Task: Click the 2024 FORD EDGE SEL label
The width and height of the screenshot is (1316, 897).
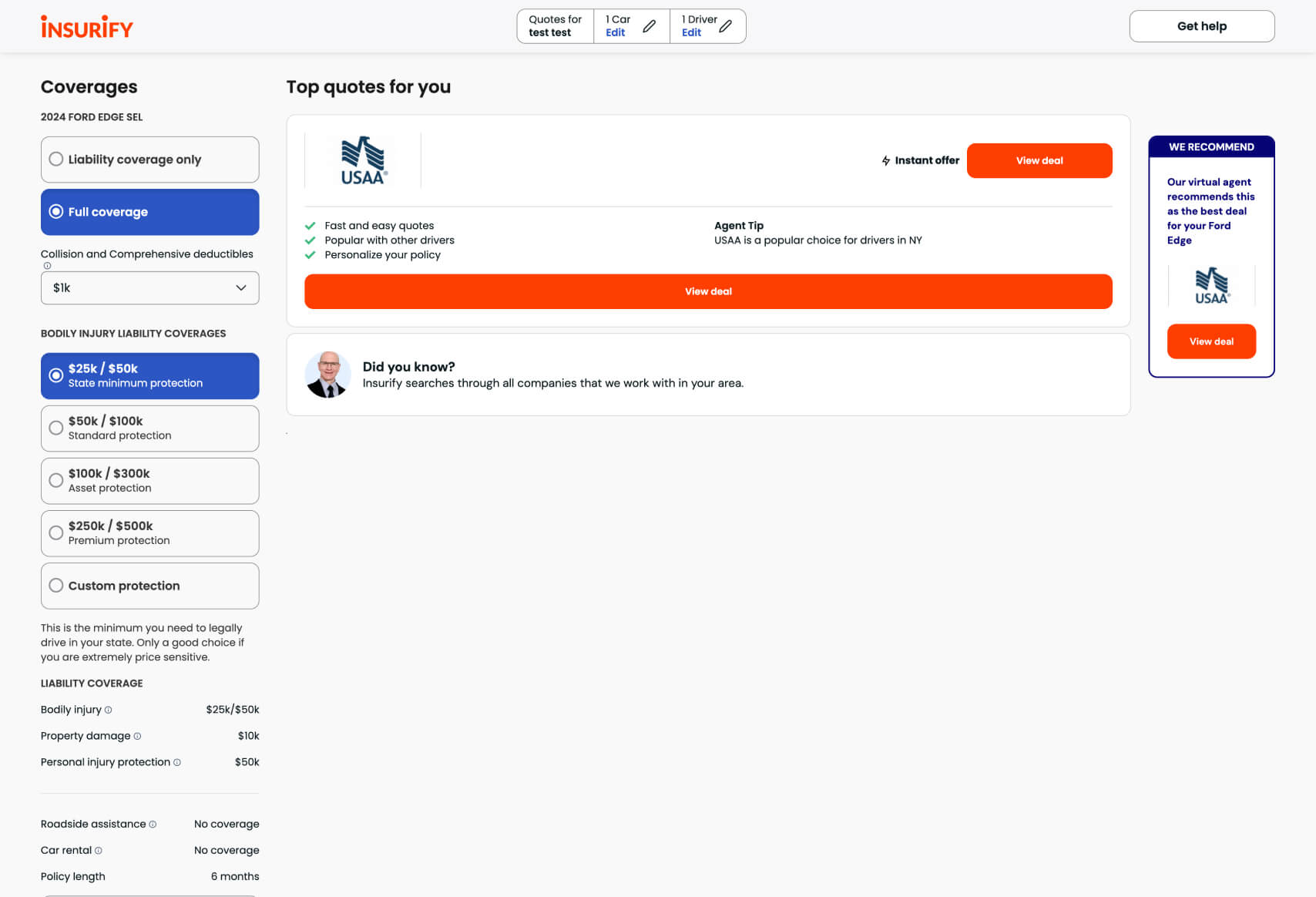Action: tap(92, 117)
